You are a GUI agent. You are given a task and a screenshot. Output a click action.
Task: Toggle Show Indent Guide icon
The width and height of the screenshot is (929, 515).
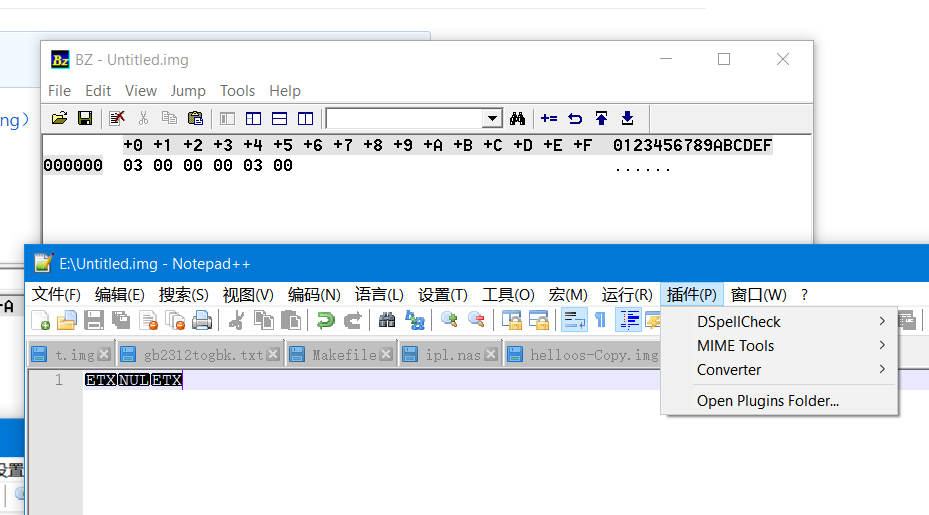click(x=629, y=321)
